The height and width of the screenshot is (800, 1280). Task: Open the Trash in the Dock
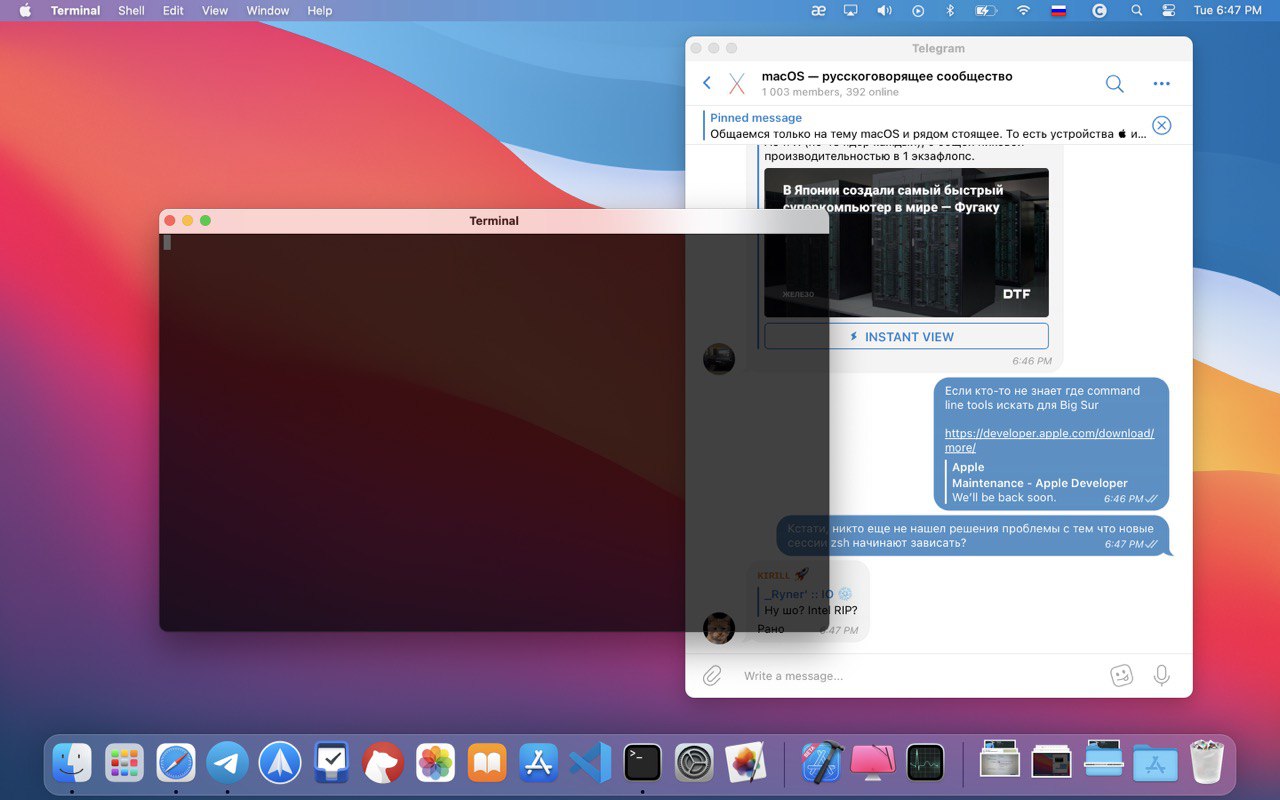tap(1207, 762)
